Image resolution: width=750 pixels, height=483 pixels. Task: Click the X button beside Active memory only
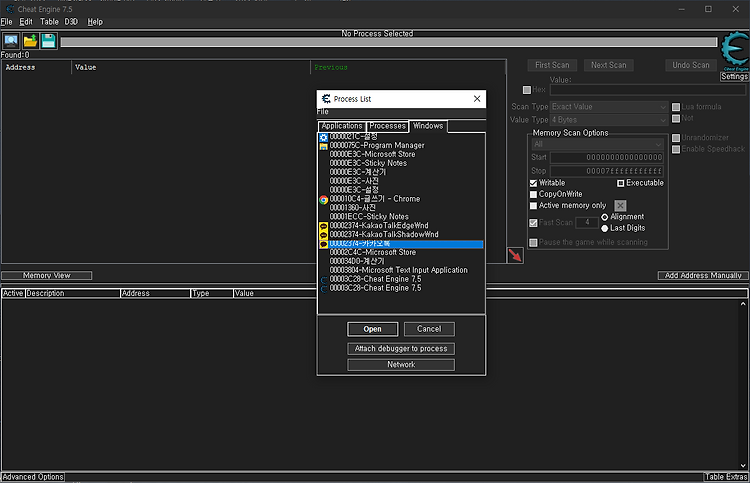[x=620, y=206]
